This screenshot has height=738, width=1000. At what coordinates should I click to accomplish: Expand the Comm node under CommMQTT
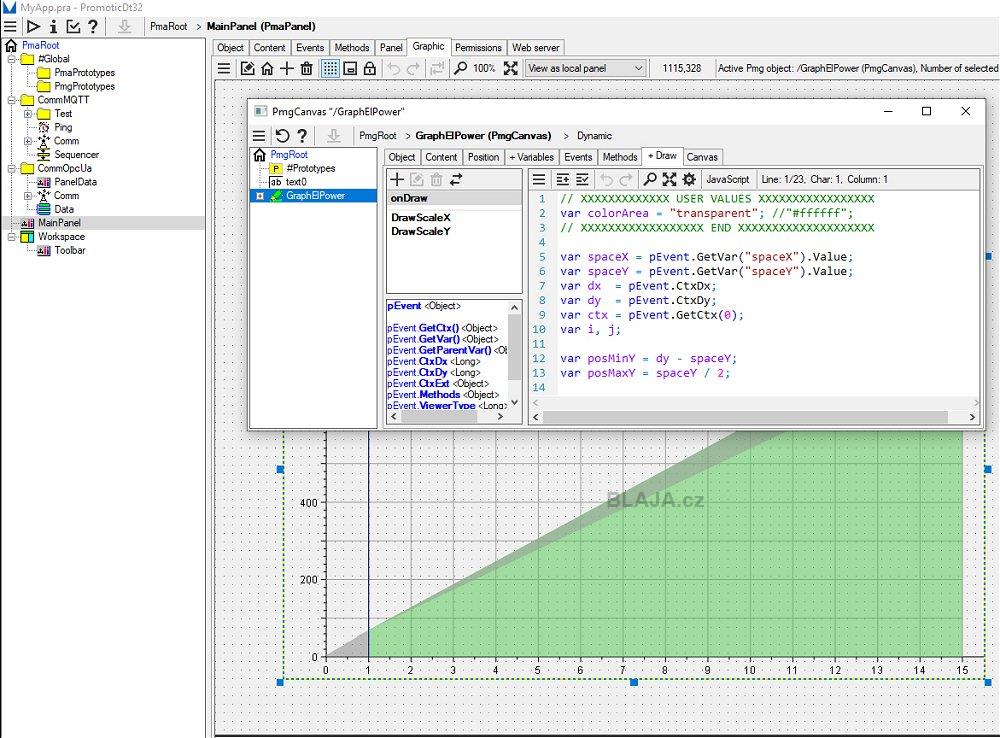pos(28,141)
